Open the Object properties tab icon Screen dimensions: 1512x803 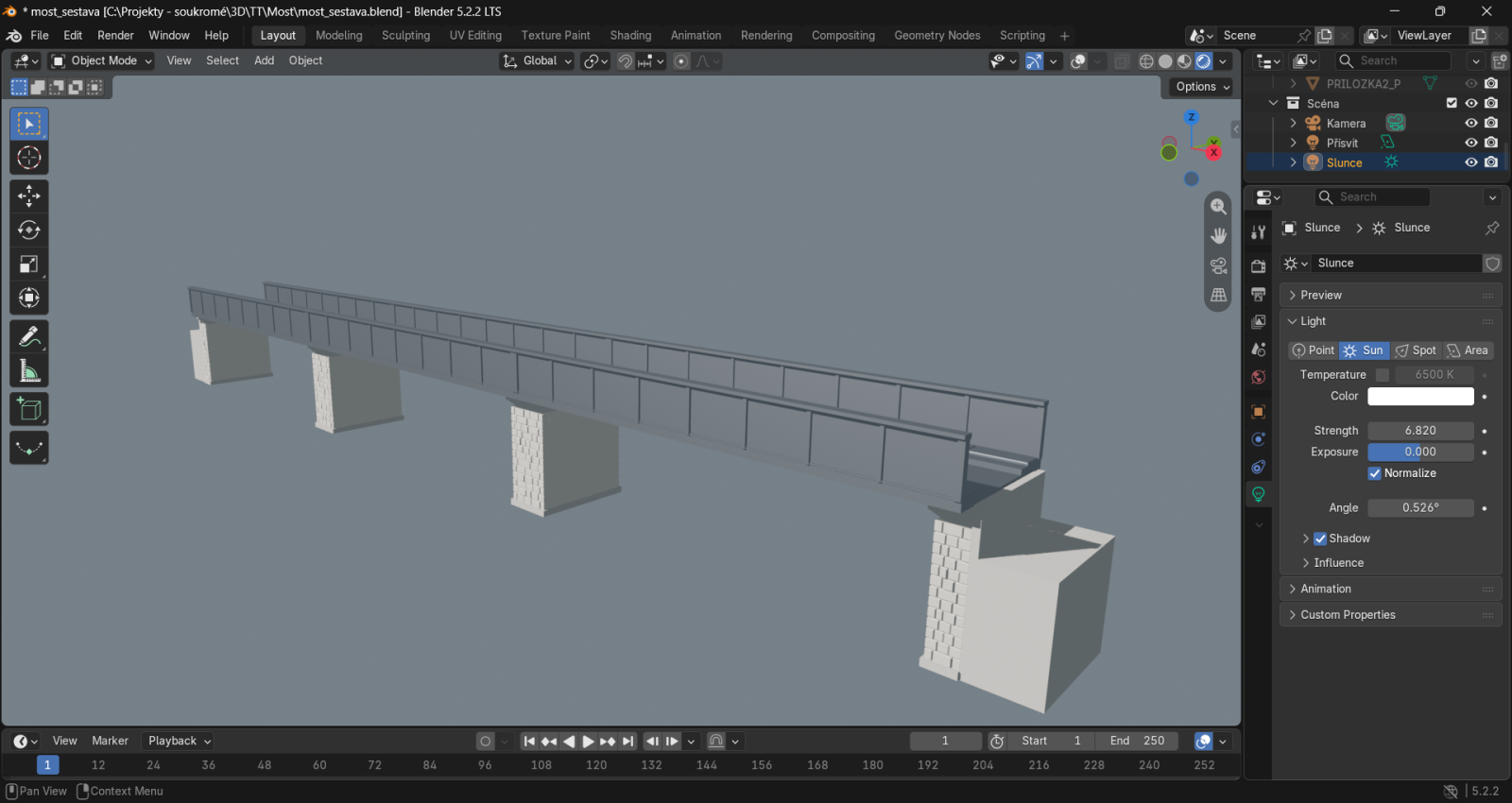[x=1259, y=412]
